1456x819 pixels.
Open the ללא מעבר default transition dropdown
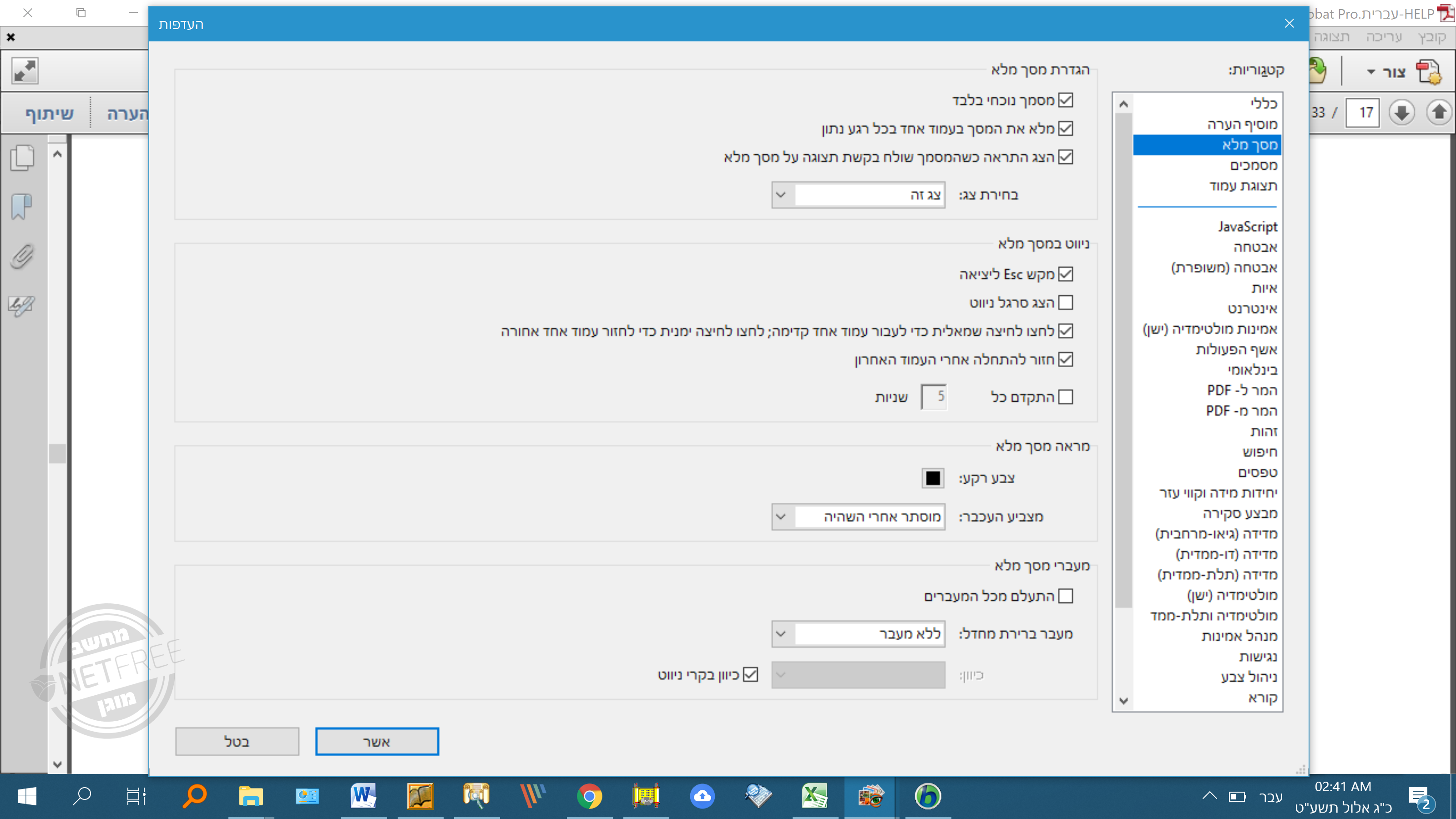[781, 634]
